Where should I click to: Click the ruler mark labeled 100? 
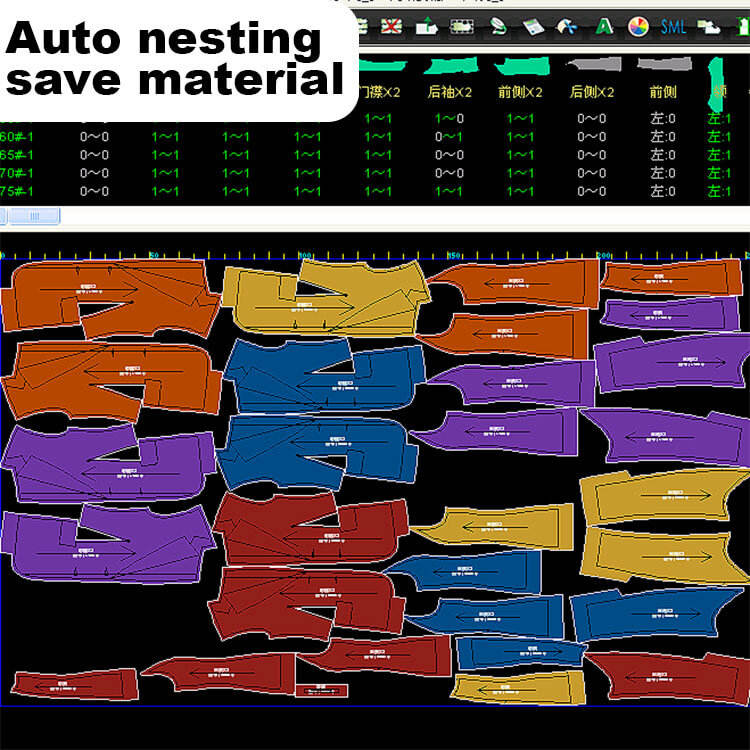pos(304,255)
